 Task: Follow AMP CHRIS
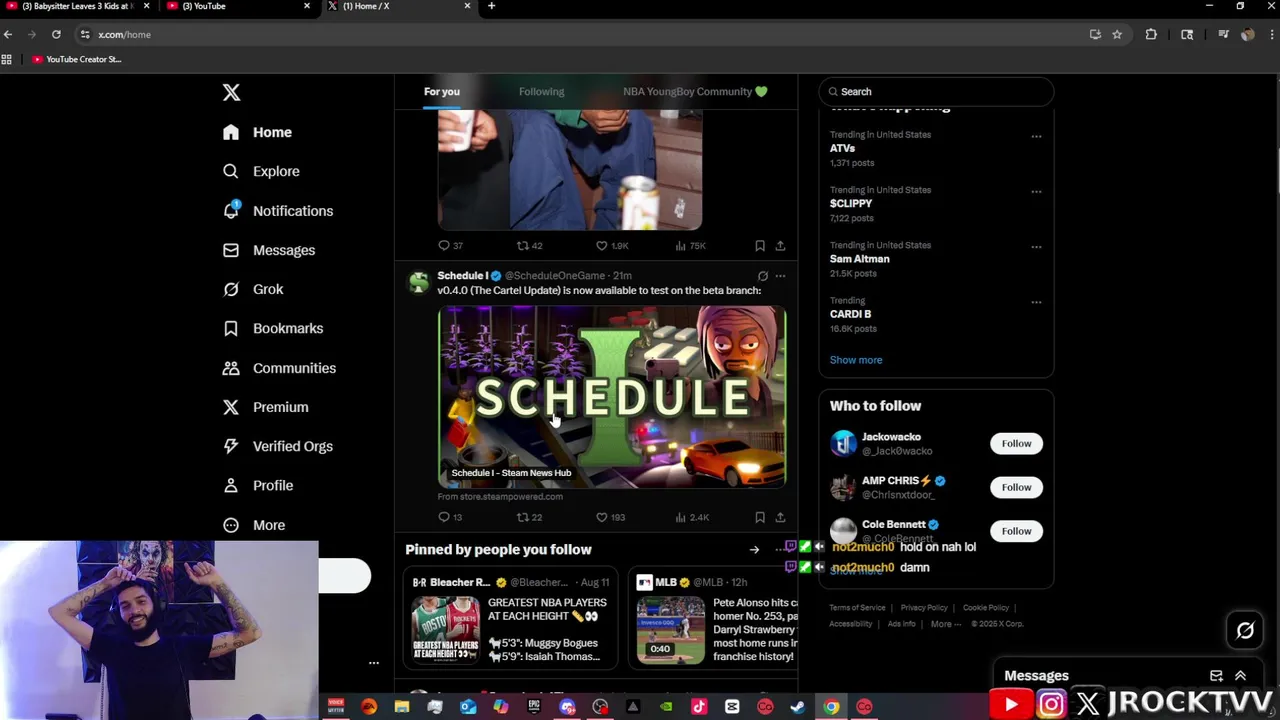click(x=1016, y=487)
